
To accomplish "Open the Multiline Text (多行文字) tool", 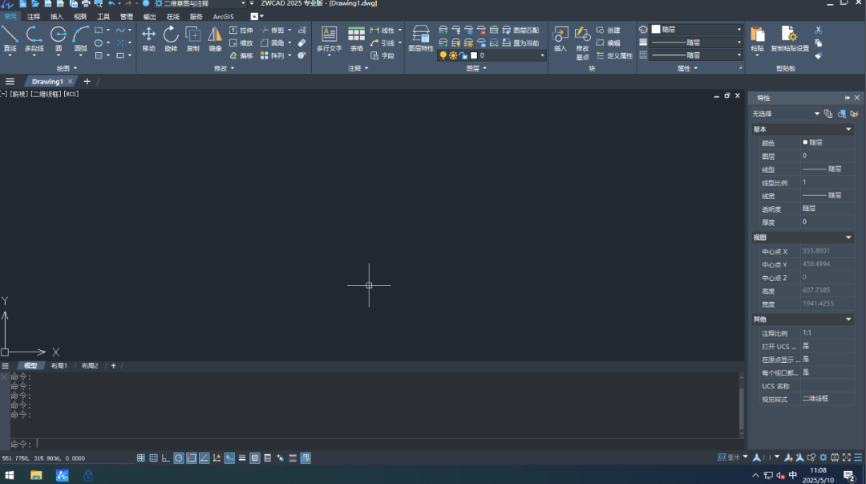I will [328, 37].
